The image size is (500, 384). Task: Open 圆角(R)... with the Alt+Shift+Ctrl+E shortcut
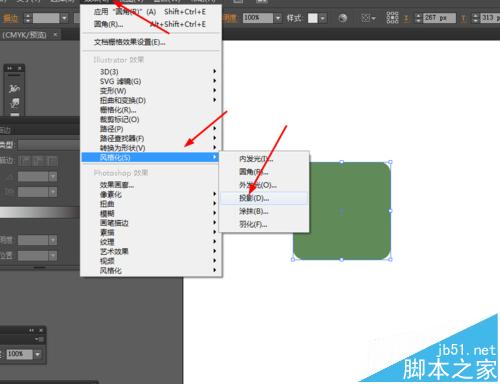point(150,24)
